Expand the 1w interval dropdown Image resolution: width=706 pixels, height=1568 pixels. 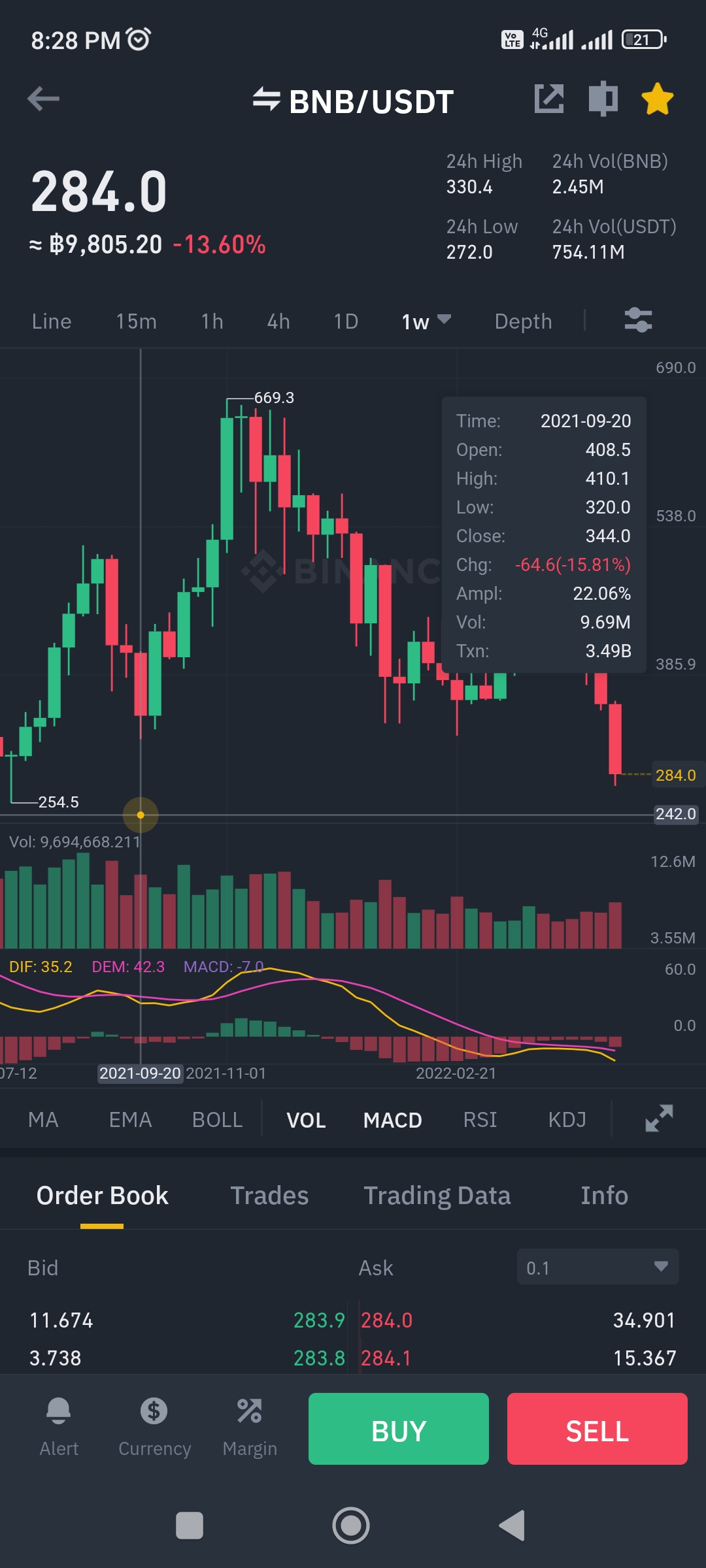point(426,321)
